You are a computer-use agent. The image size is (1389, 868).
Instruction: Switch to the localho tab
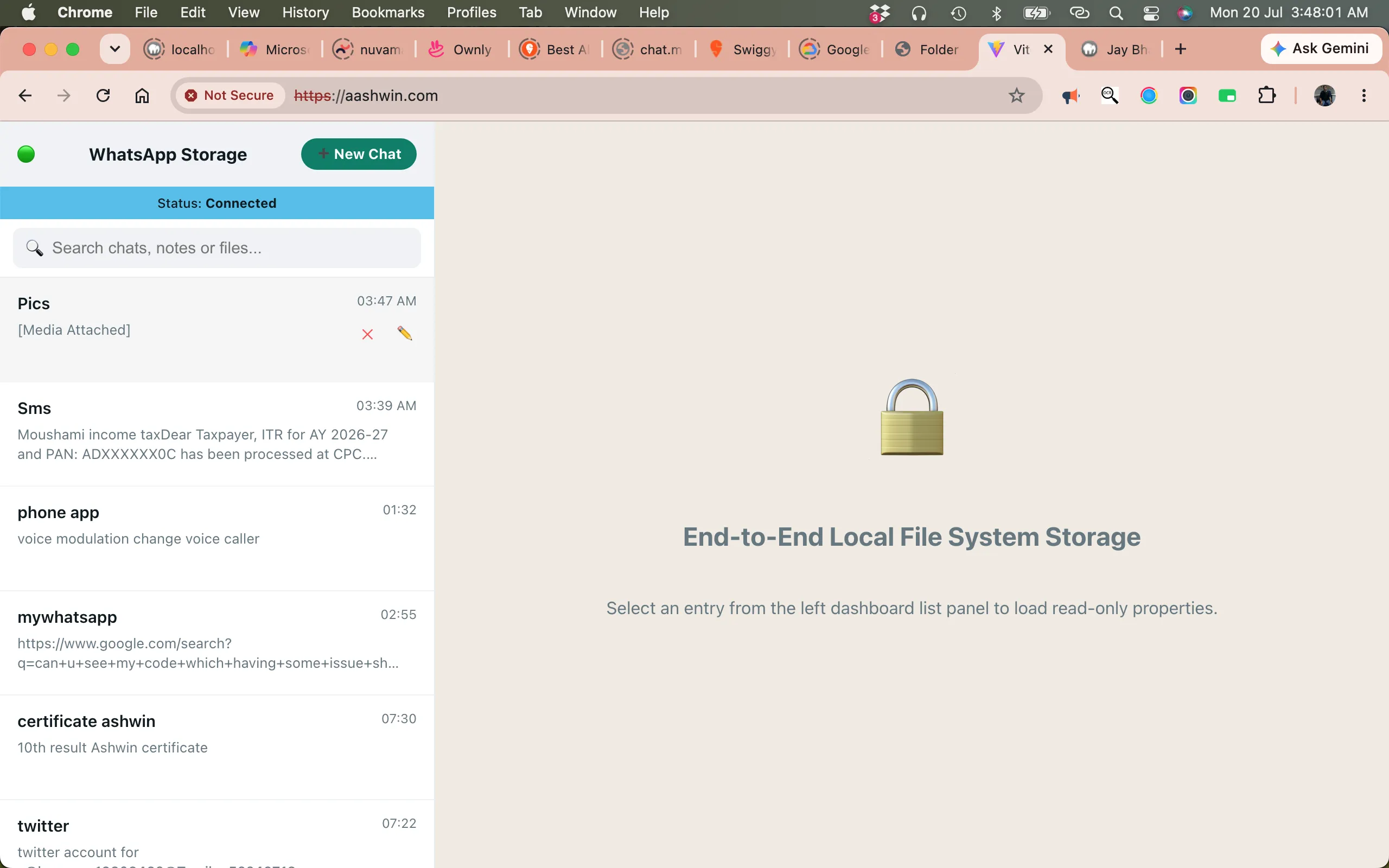pyautogui.click(x=180, y=49)
